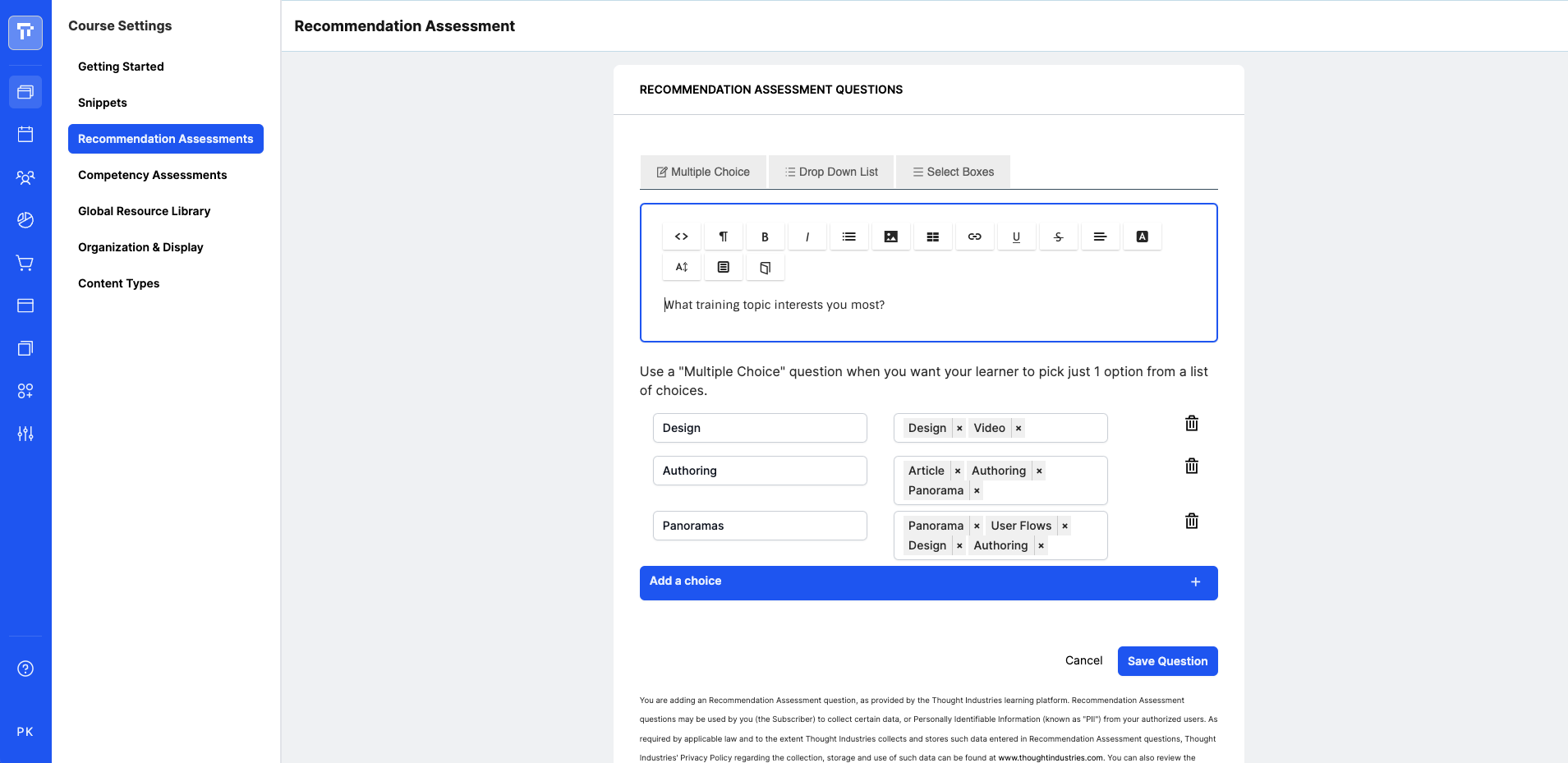Select the italic formatting icon

click(x=807, y=236)
